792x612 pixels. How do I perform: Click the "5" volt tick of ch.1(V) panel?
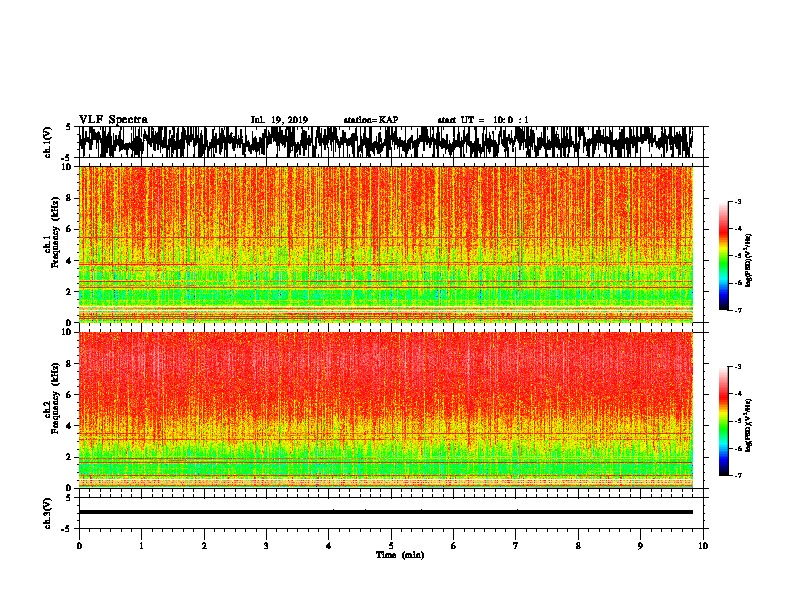68,127
